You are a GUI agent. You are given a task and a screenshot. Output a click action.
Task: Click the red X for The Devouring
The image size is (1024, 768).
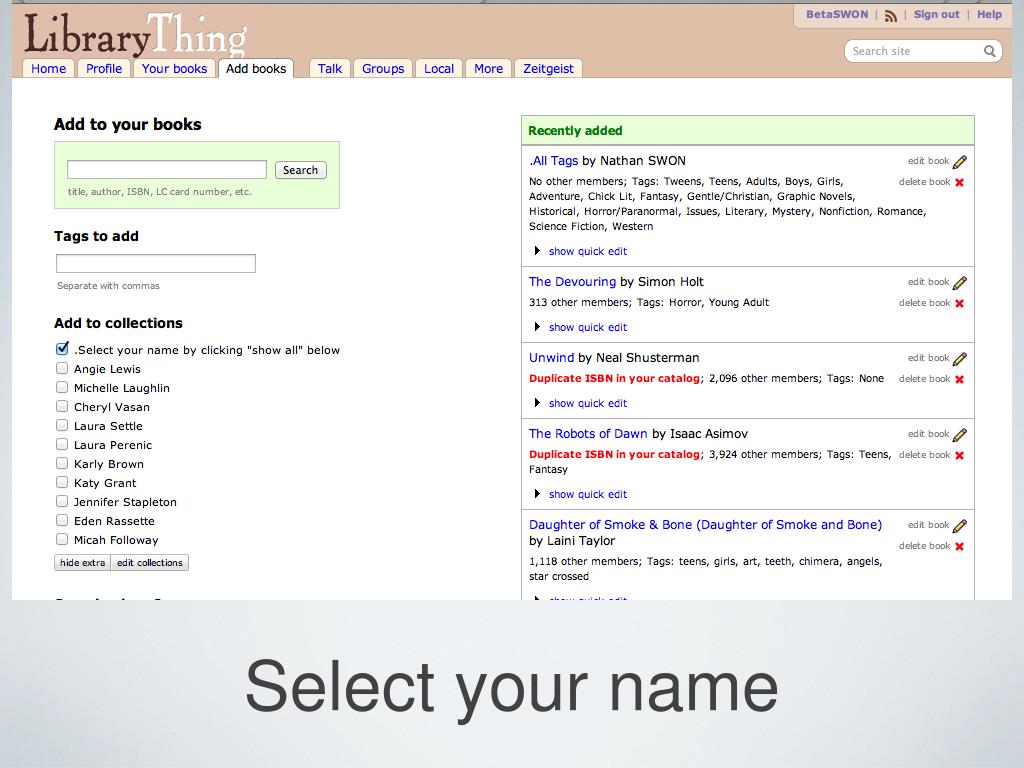click(x=959, y=303)
